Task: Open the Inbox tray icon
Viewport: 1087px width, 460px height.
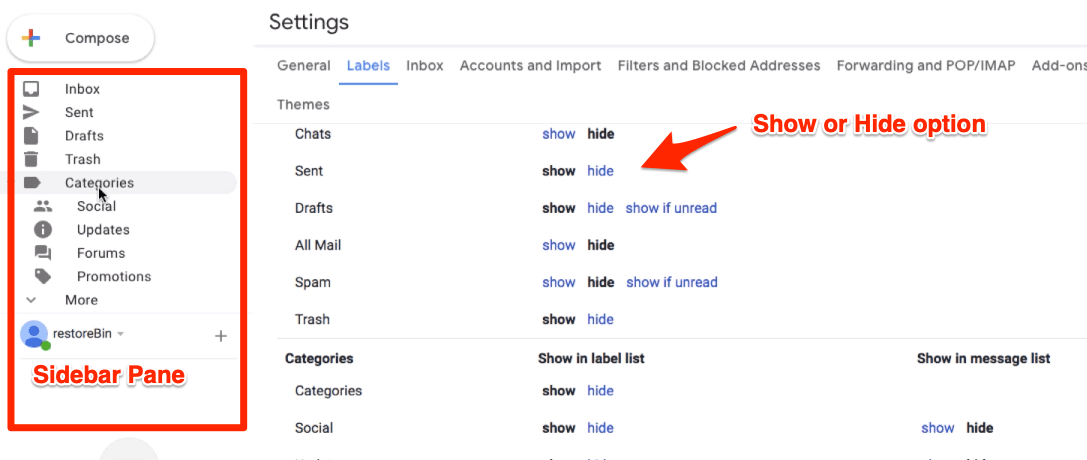Action: point(31,89)
